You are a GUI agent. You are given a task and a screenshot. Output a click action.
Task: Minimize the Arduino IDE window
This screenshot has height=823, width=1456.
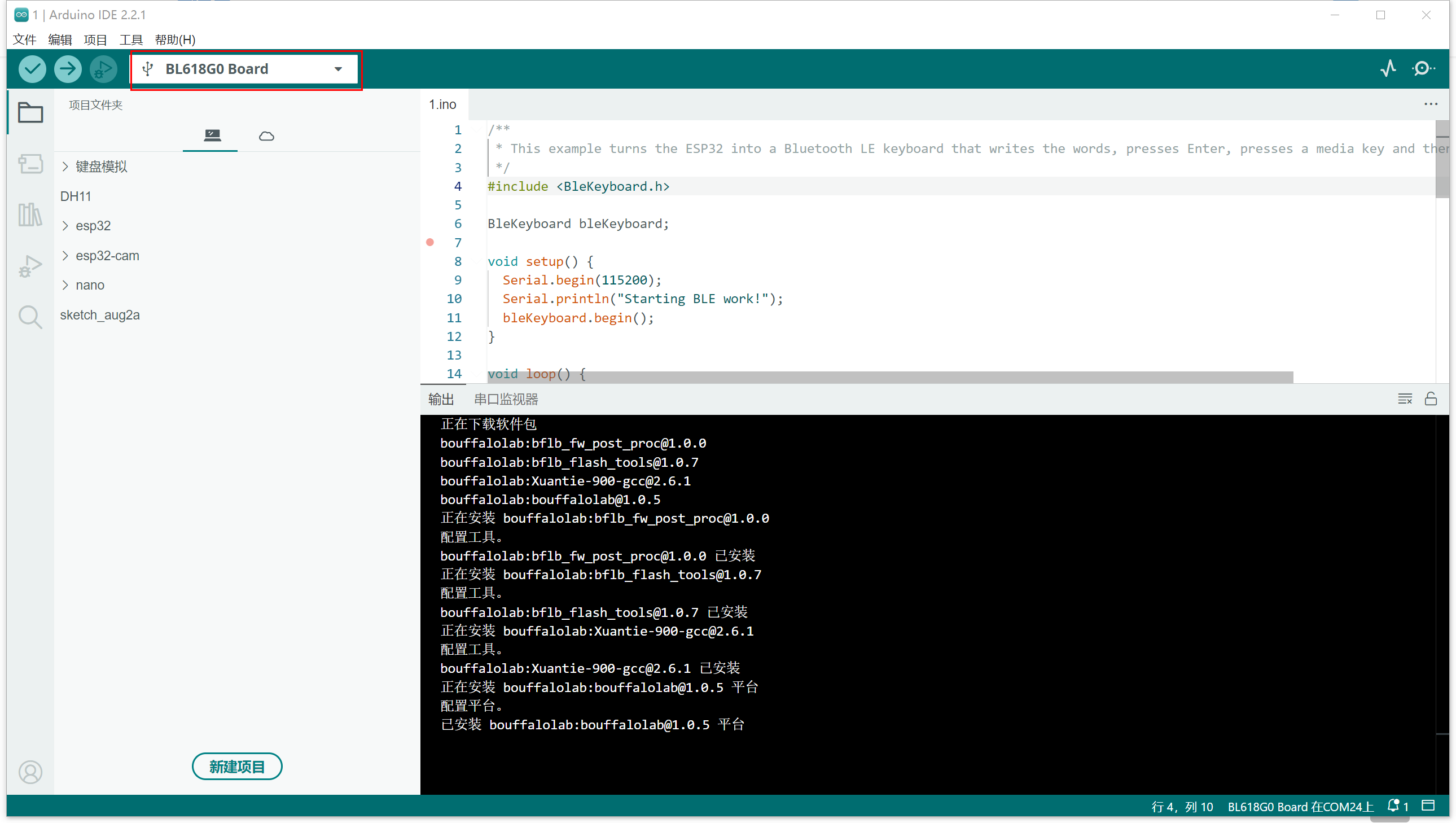1335,15
